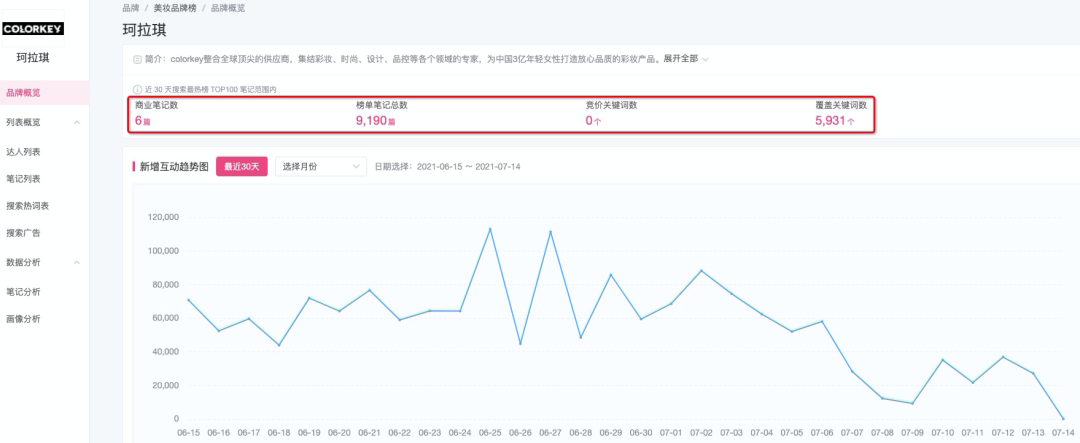Click the 新增互动趋势图 section heading
The height and width of the screenshot is (443, 1080).
click(x=174, y=167)
